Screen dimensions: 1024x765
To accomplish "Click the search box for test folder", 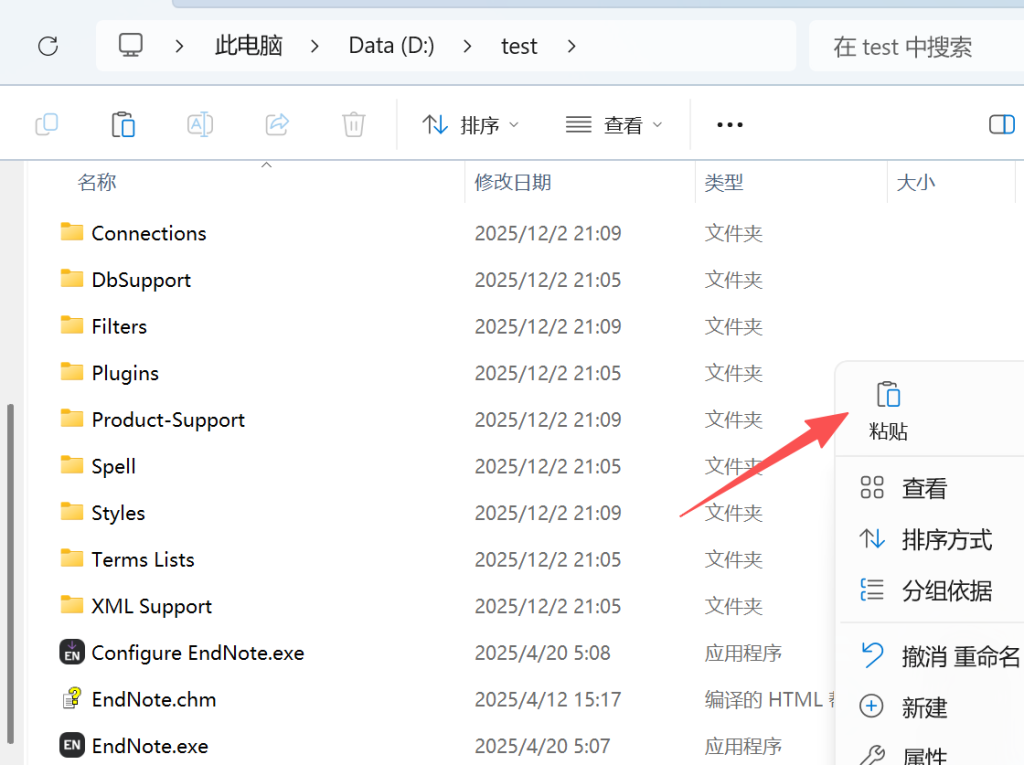I will click(915, 46).
